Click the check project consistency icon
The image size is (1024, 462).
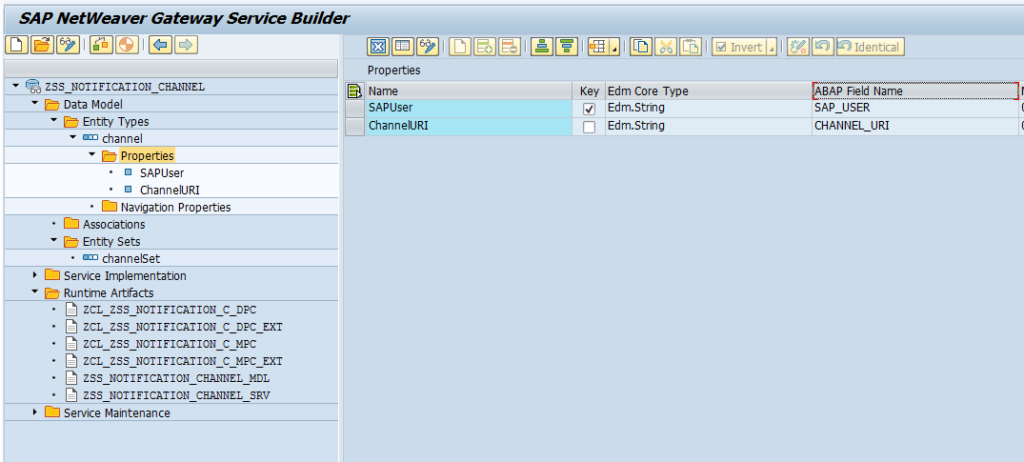pos(101,45)
